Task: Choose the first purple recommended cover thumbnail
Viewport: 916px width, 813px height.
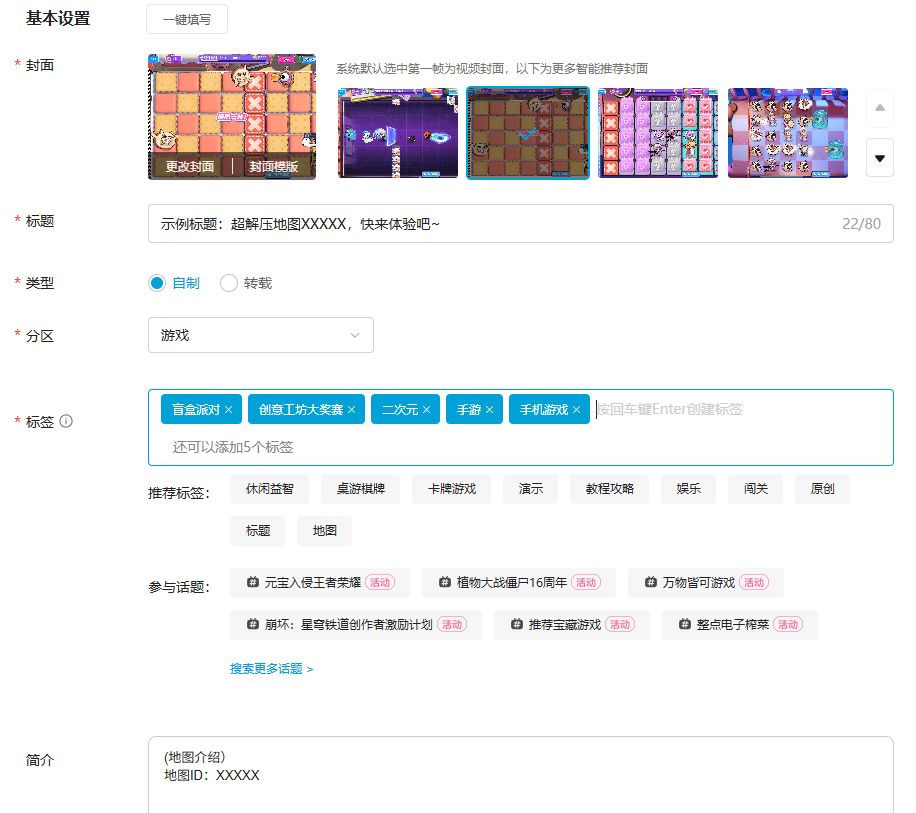Action: 398,133
